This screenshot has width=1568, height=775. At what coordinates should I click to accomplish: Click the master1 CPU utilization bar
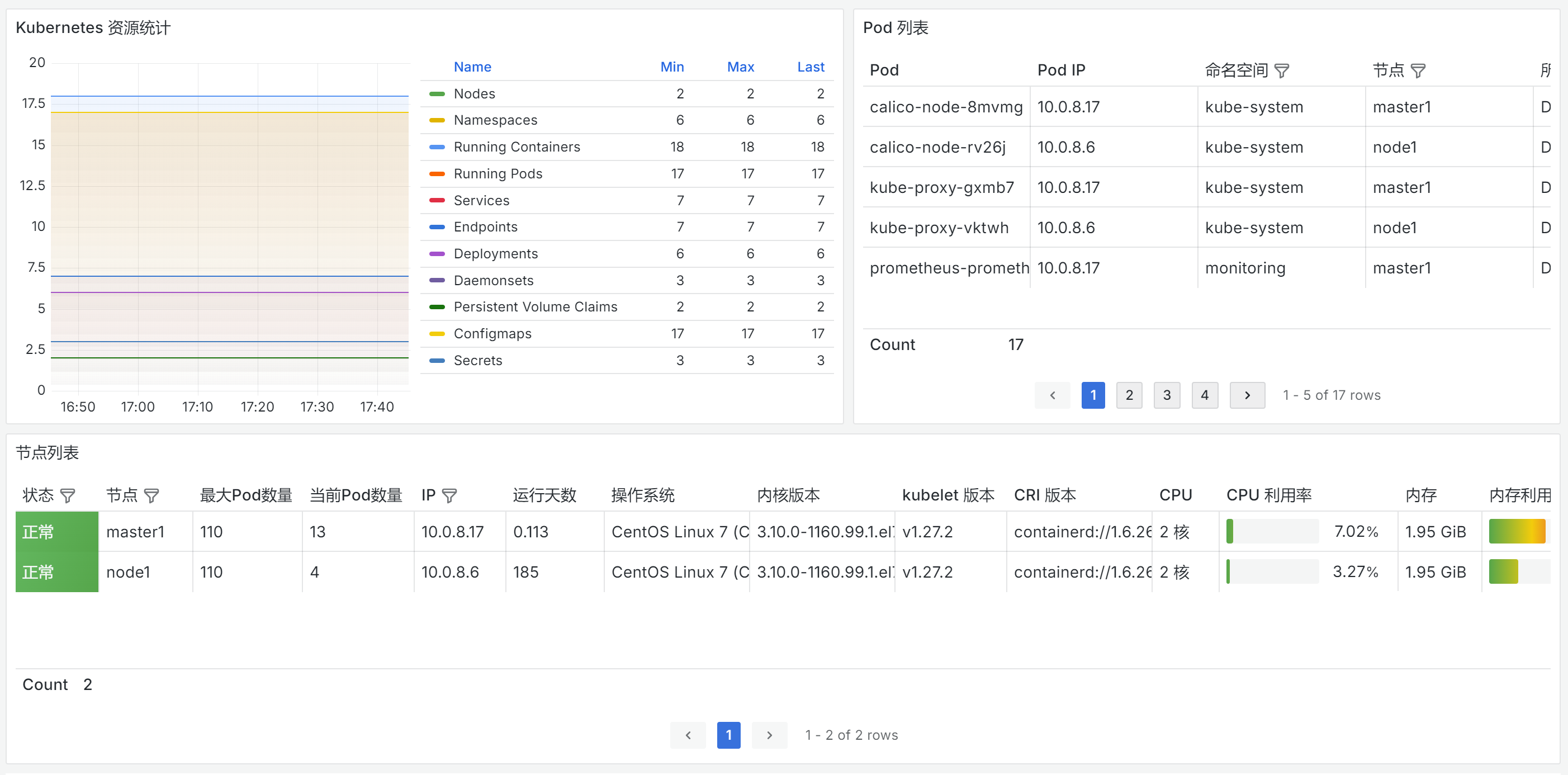1272,531
